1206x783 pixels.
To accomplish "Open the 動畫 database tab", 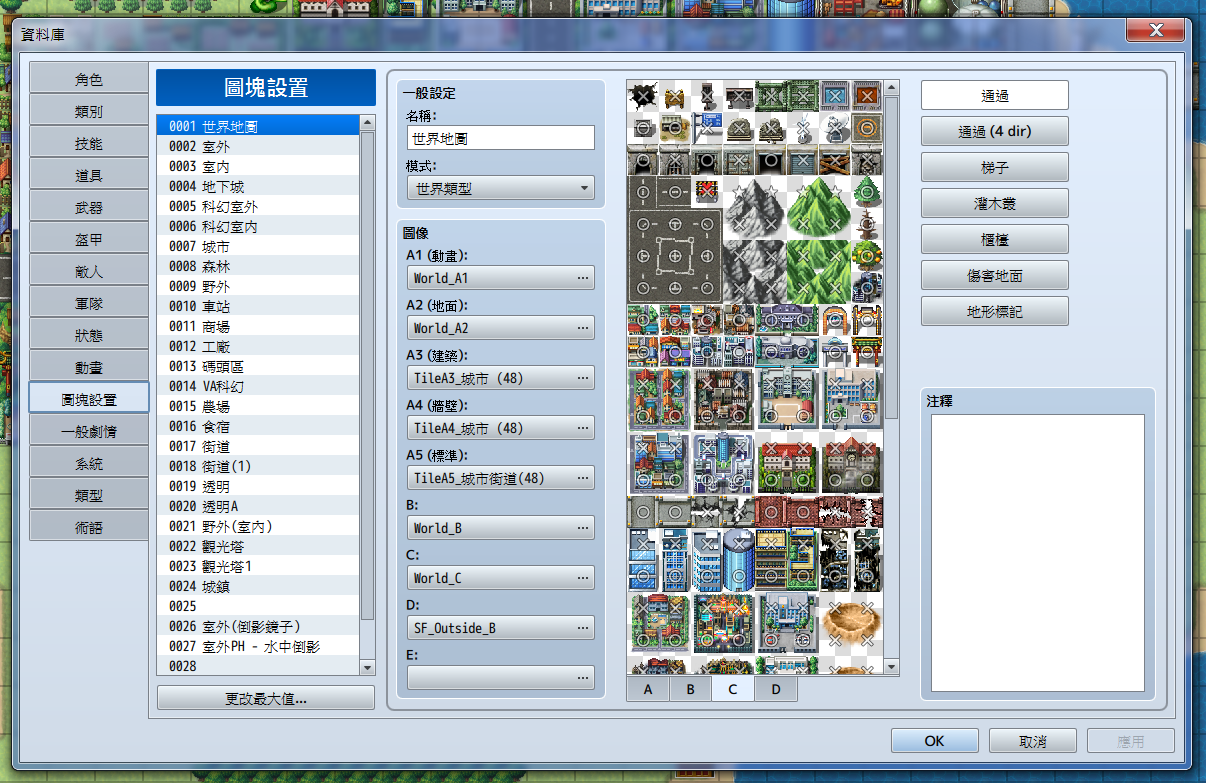I will tap(89, 367).
